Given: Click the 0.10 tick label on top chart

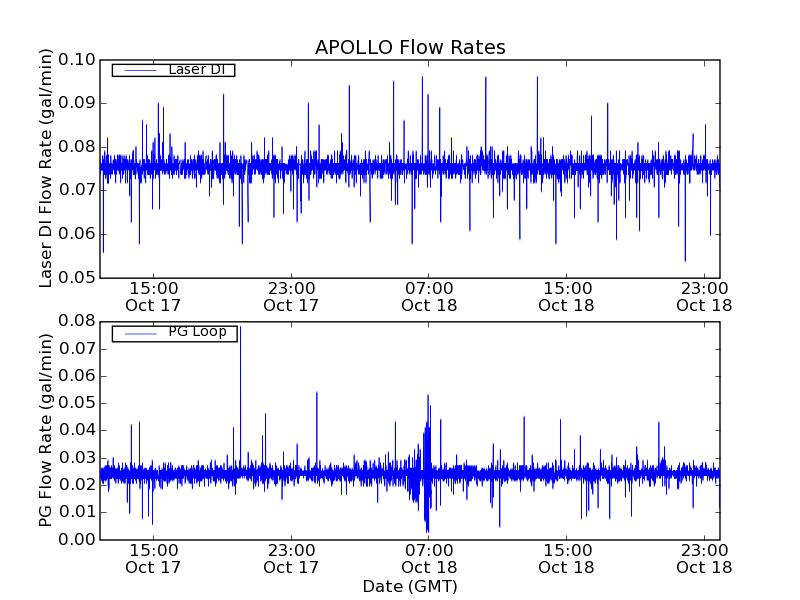Looking at the screenshot, I should [77, 60].
